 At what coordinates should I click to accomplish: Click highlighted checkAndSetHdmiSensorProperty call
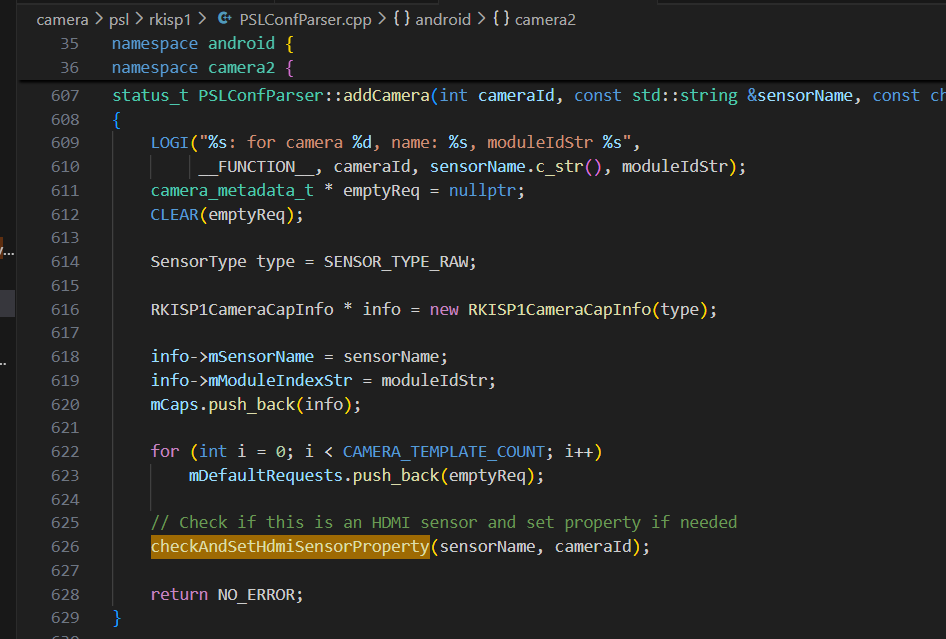[290, 547]
